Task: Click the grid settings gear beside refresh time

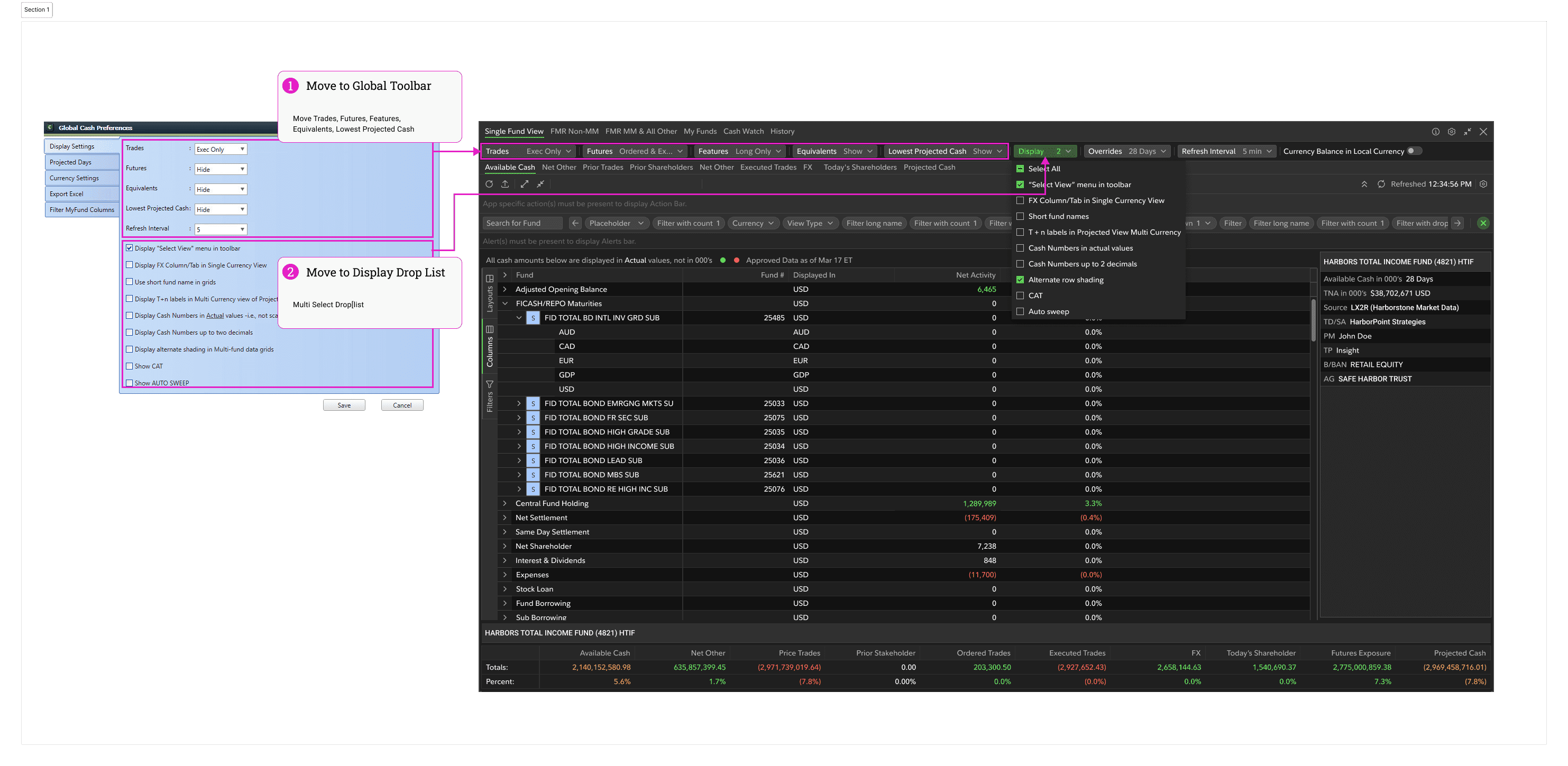Action: pyautogui.click(x=1483, y=184)
